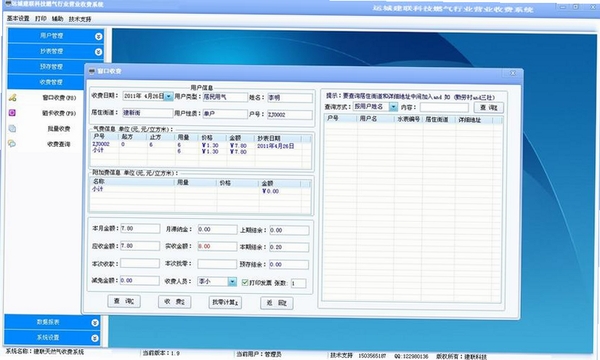Open 批量收费 in sidebar
Screen dimensions: 600x360
tap(59, 129)
